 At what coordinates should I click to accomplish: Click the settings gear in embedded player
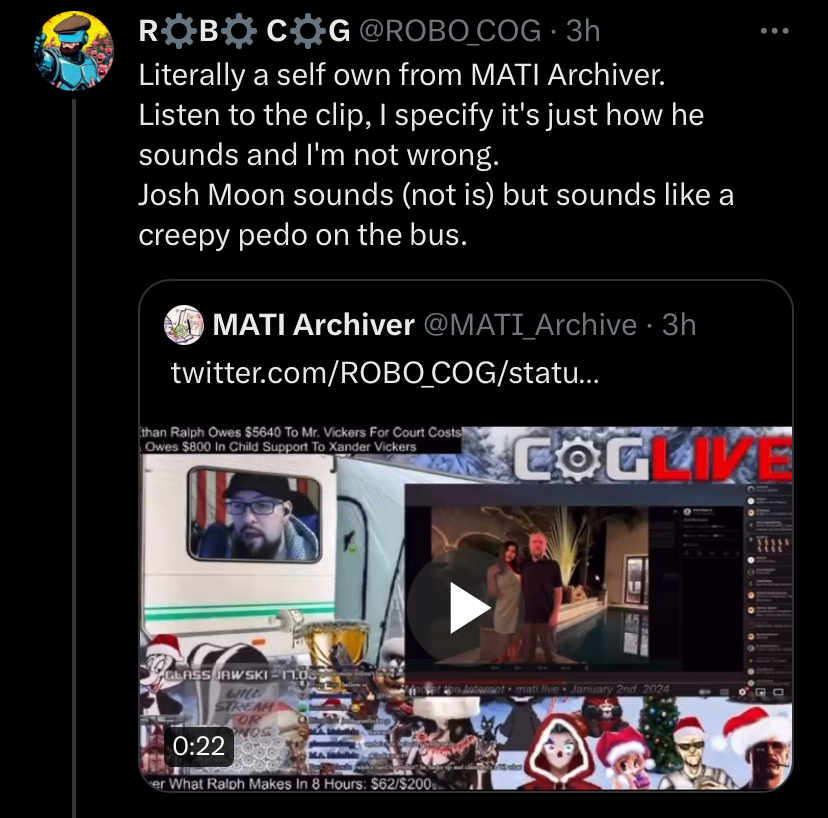point(744,691)
